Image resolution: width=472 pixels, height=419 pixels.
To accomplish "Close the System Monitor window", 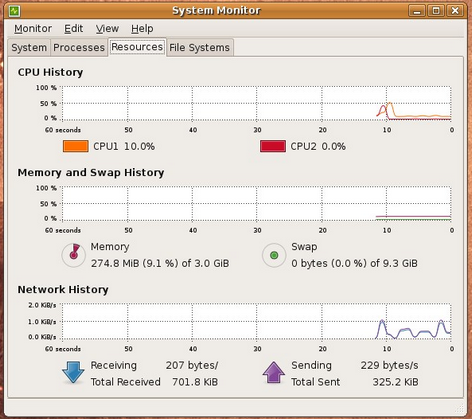I will 455,11.
